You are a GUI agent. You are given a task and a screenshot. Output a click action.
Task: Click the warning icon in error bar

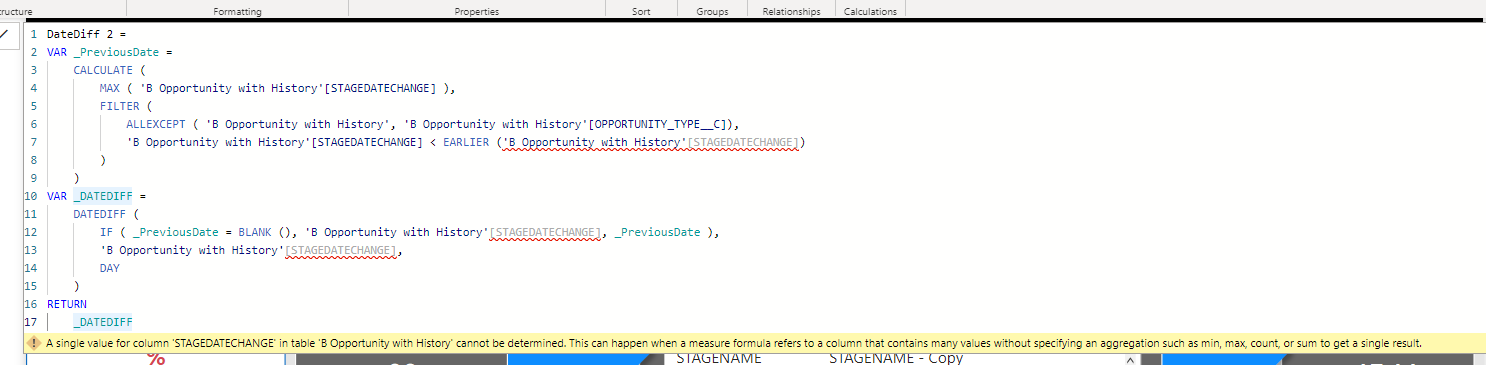click(x=34, y=343)
